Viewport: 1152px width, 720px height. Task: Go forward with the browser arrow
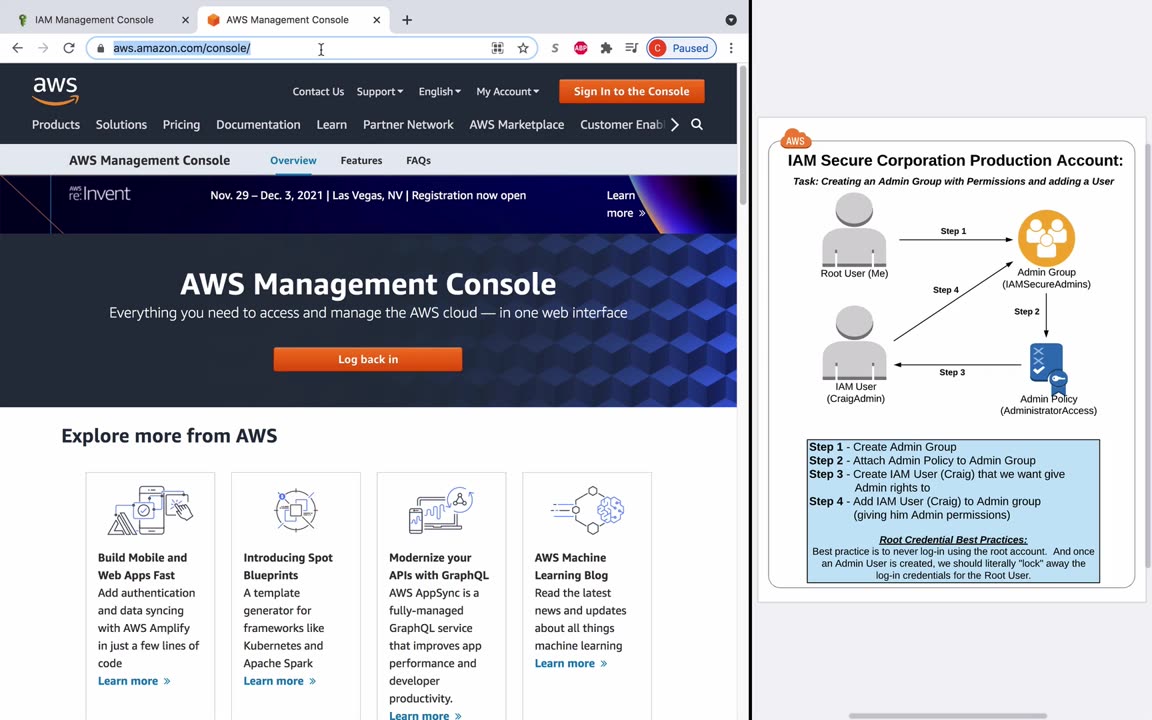[x=43, y=48]
